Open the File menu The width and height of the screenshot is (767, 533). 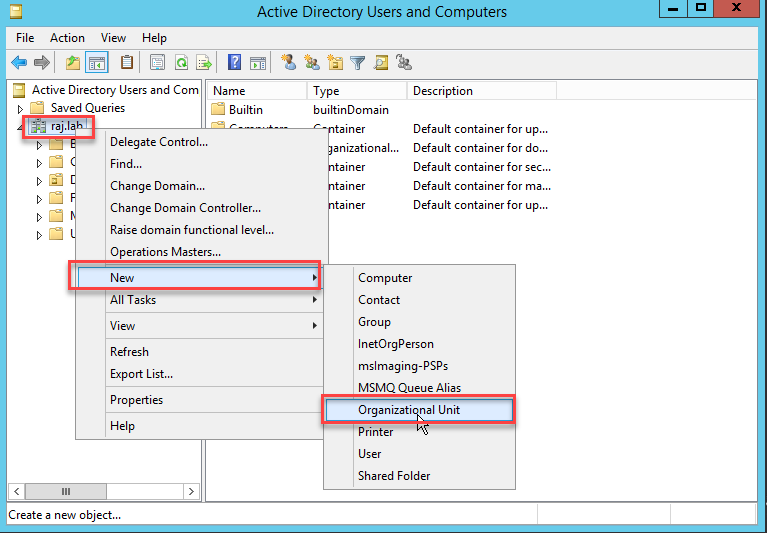[25, 38]
